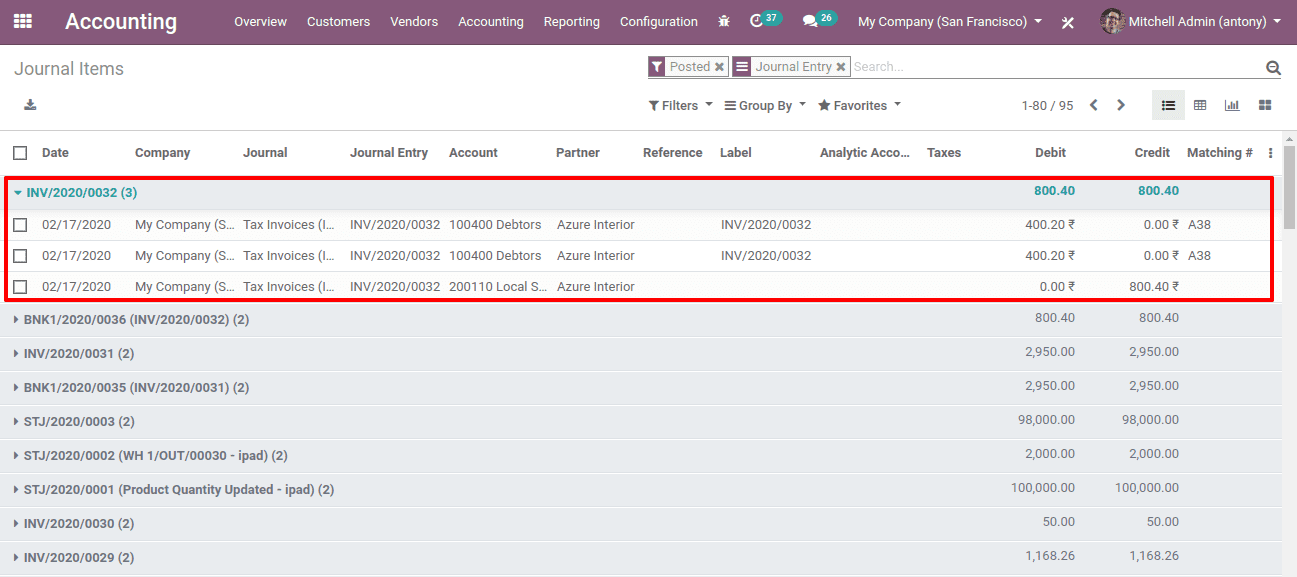Open the Favorites dropdown
The width and height of the screenshot is (1297, 577).
click(860, 105)
